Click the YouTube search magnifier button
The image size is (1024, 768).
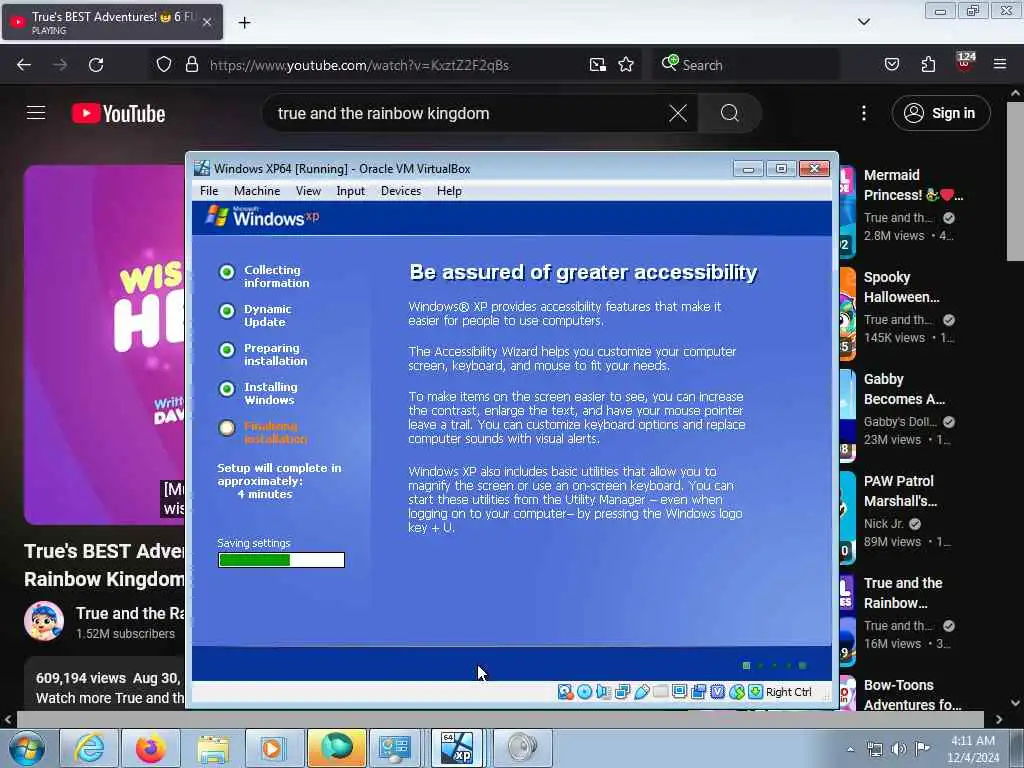click(x=729, y=113)
